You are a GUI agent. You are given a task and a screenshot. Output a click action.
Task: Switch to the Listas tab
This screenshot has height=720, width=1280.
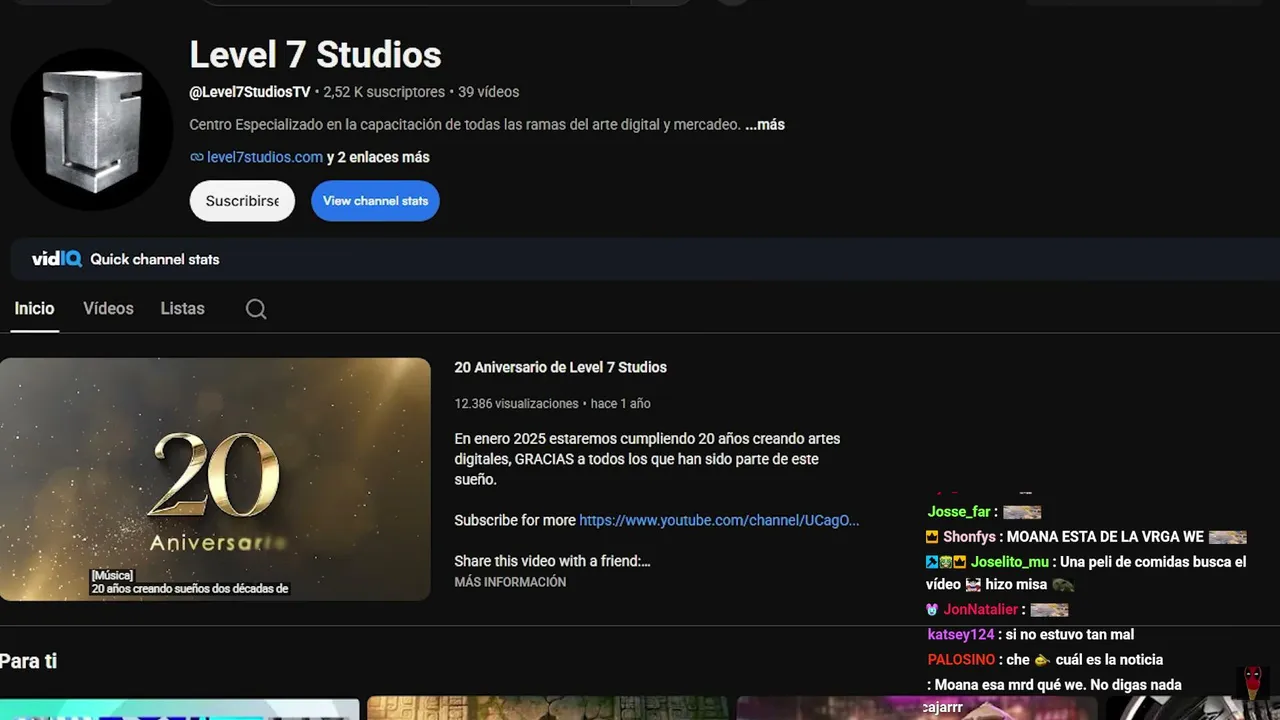point(182,309)
